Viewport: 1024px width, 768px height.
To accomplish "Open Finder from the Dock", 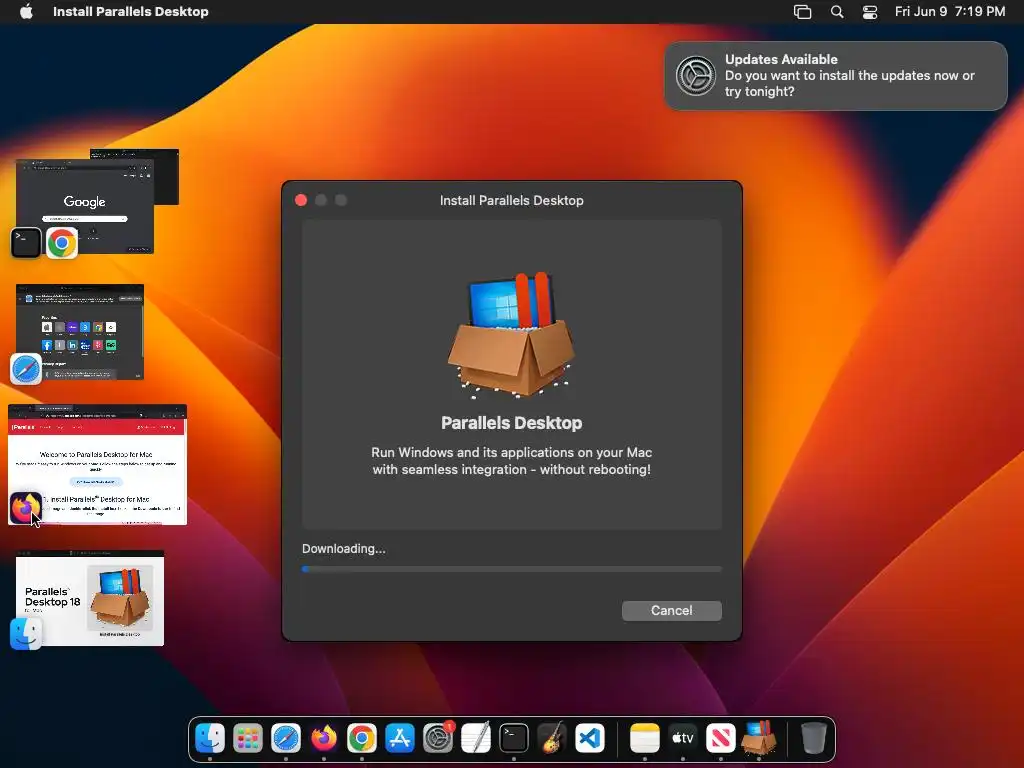I will pos(210,739).
